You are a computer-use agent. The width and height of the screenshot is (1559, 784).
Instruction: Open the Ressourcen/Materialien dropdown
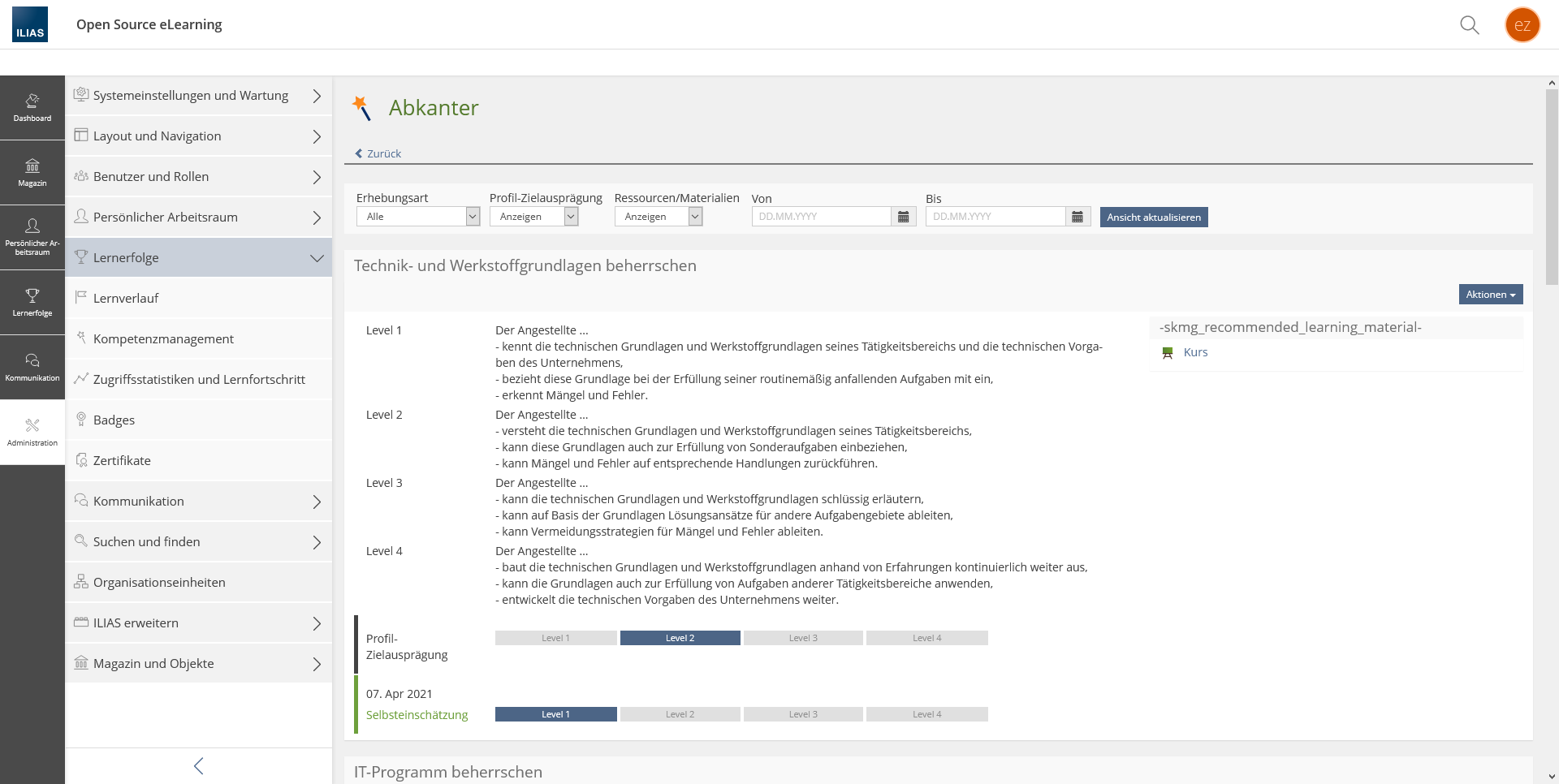[658, 217]
